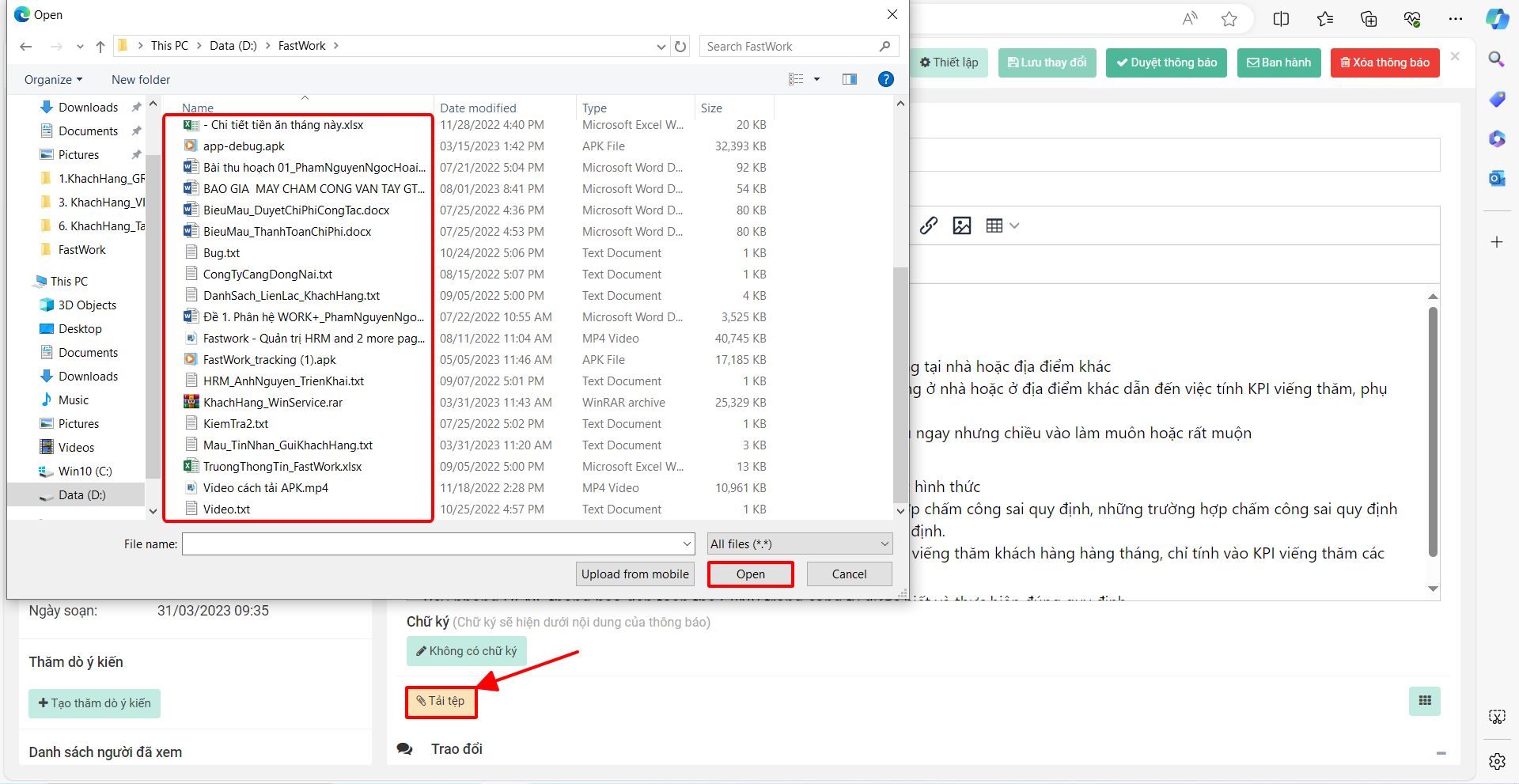Go up one folder level arrow

tap(100, 46)
